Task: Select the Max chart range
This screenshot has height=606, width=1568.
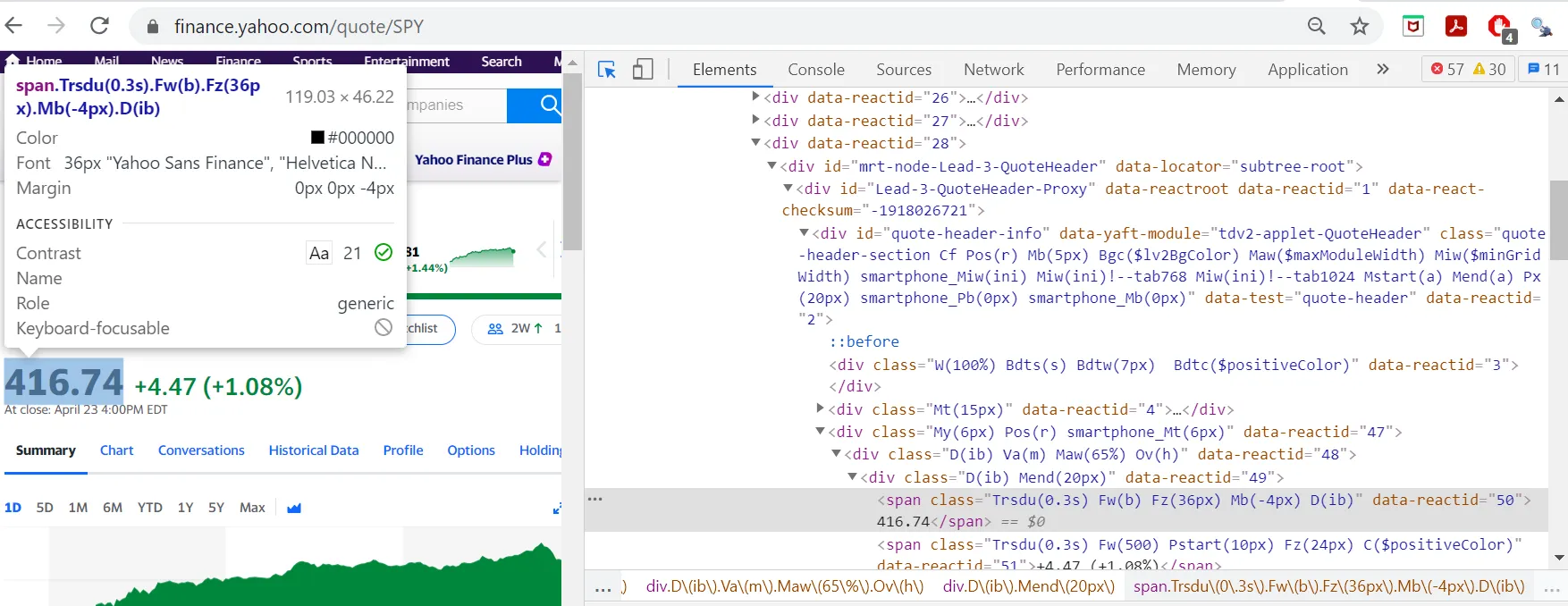Action: coord(252,508)
